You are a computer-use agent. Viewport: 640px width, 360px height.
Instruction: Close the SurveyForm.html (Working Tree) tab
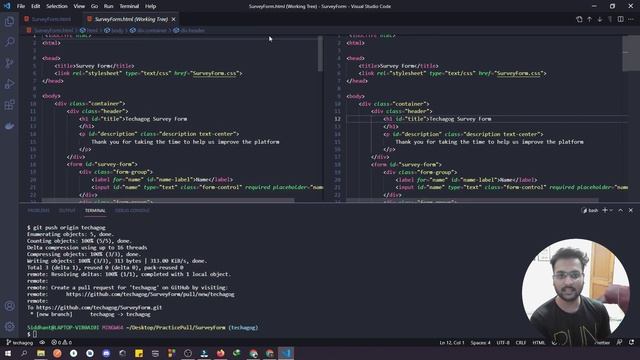pyautogui.click(x=173, y=19)
